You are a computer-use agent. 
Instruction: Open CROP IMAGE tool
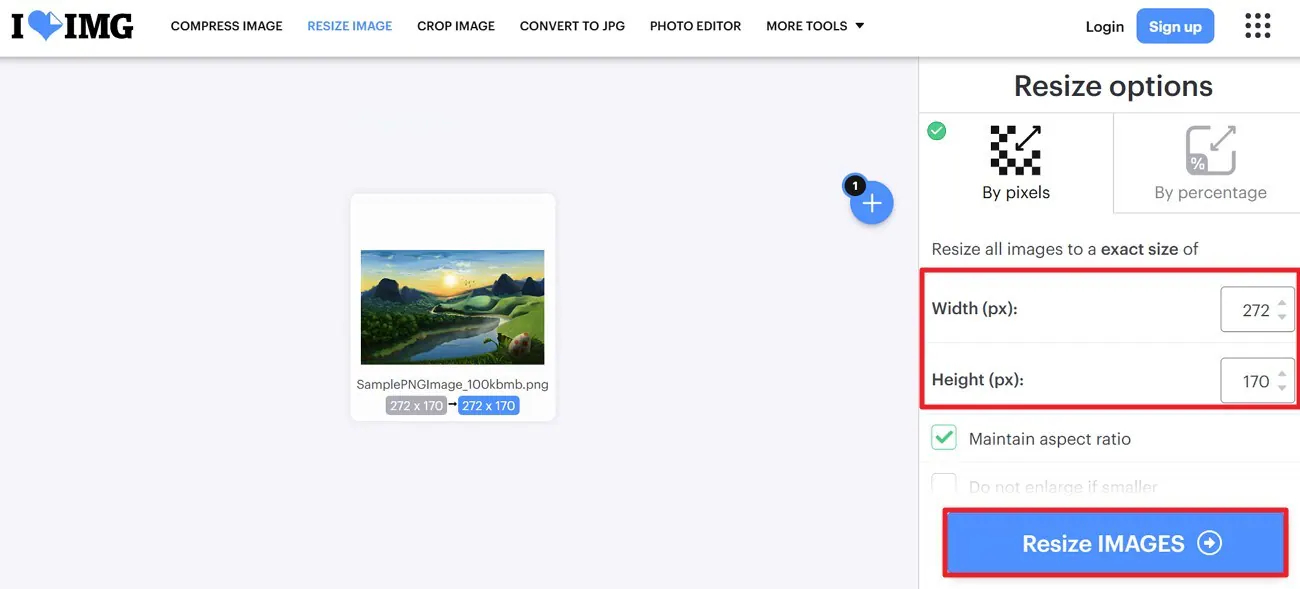pos(456,26)
